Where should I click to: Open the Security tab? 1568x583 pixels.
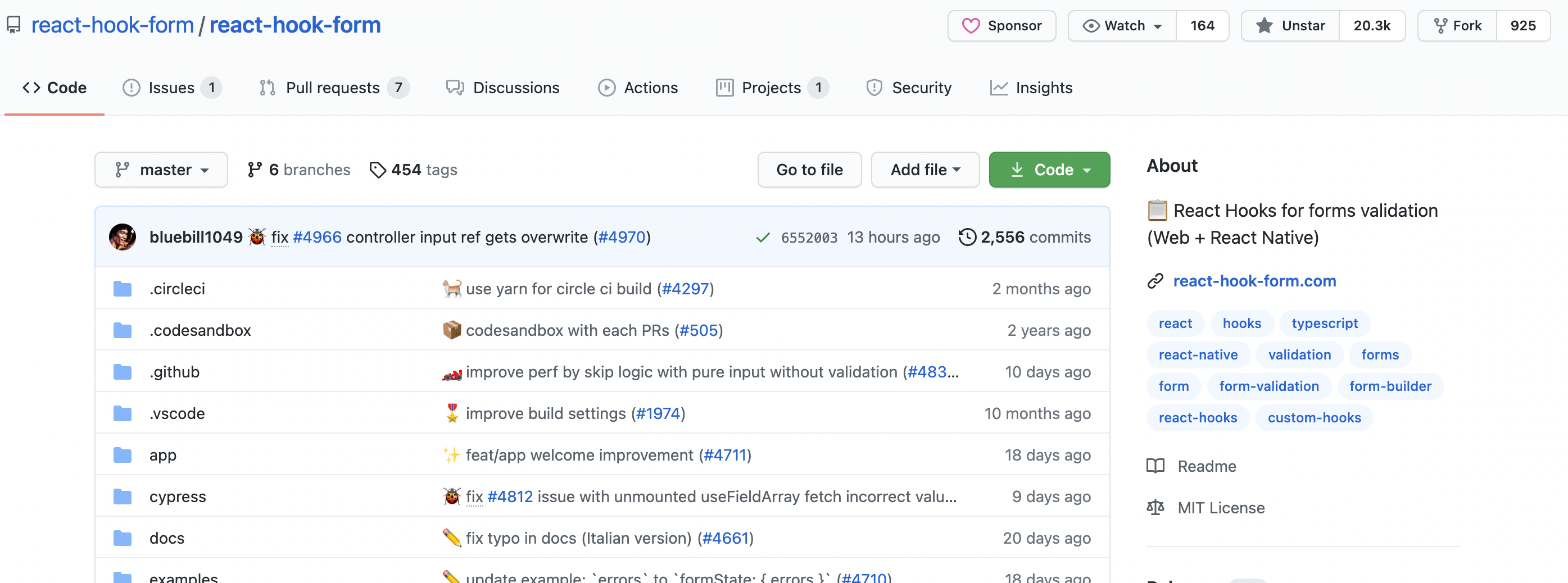(909, 88)
